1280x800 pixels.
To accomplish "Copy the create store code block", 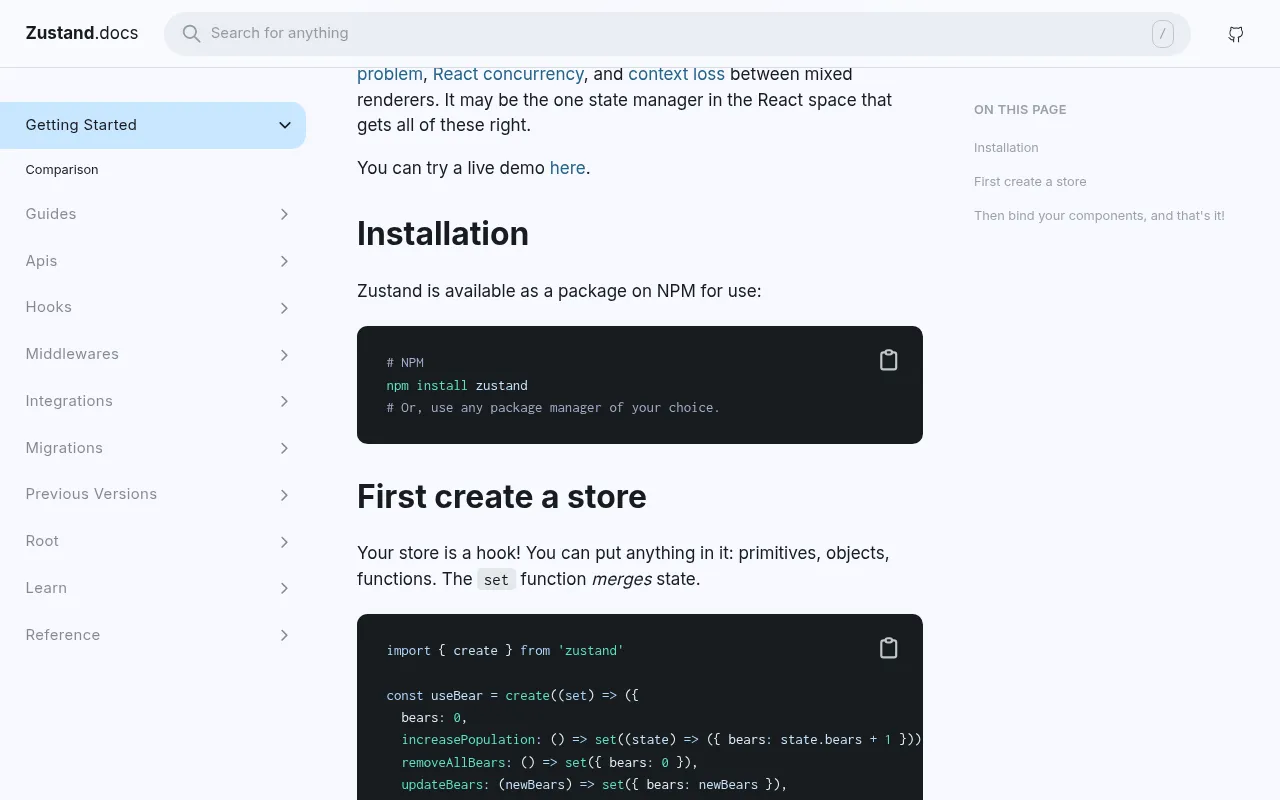I will tap(888, 648).
